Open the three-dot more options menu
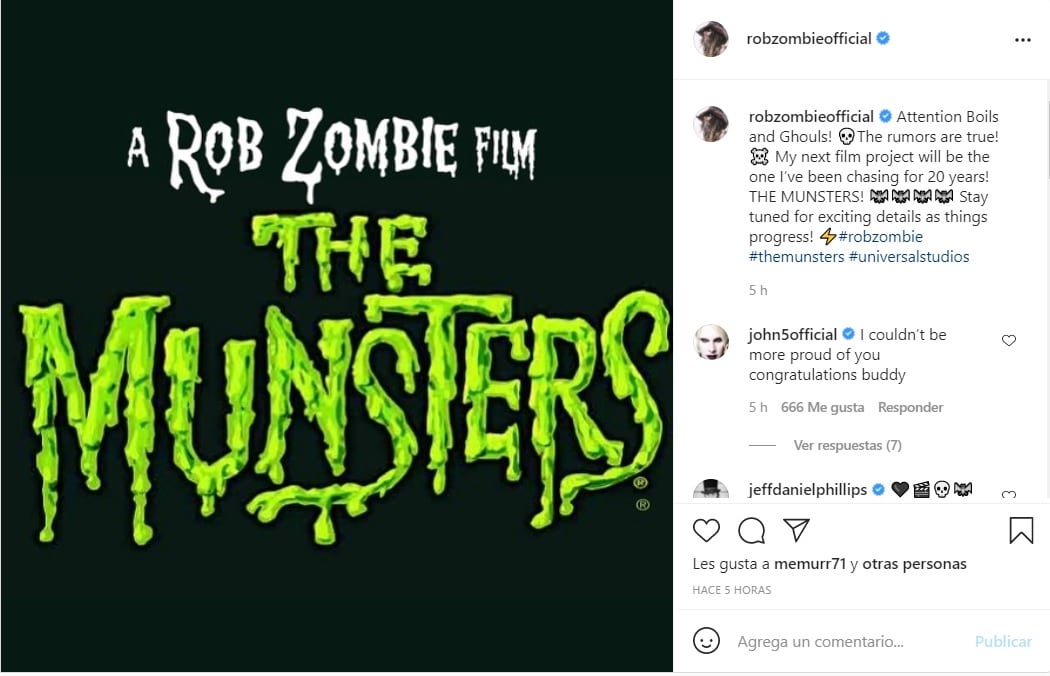This screenshot has height=676, width=1050. [x=1022, y=40]
